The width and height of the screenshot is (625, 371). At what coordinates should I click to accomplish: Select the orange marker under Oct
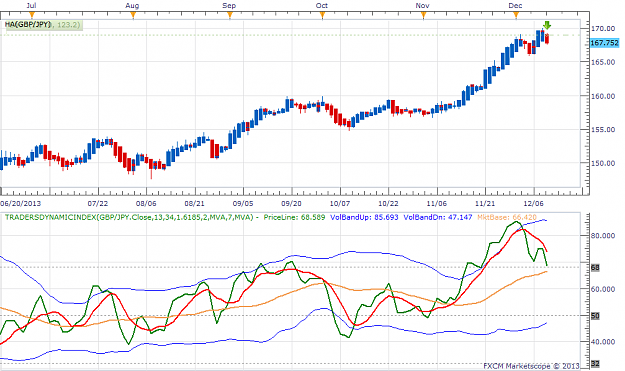tap(322, 15)
